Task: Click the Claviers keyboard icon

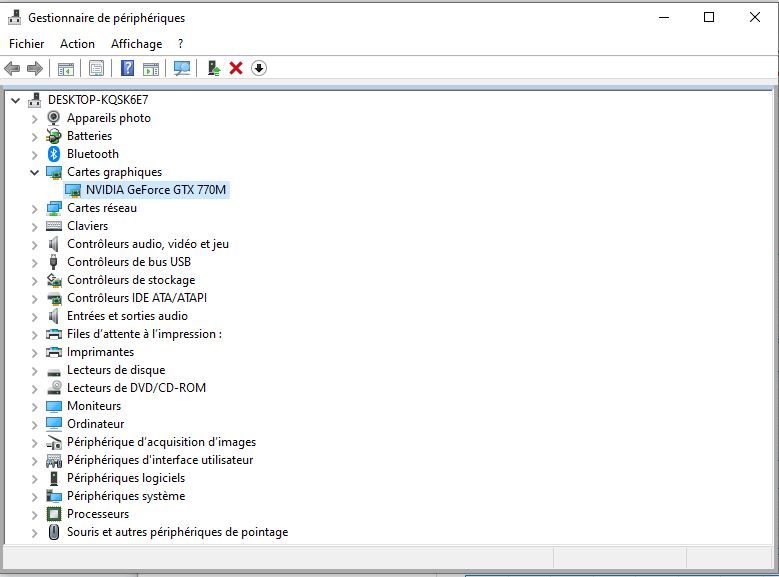Action: coord(54,226)
